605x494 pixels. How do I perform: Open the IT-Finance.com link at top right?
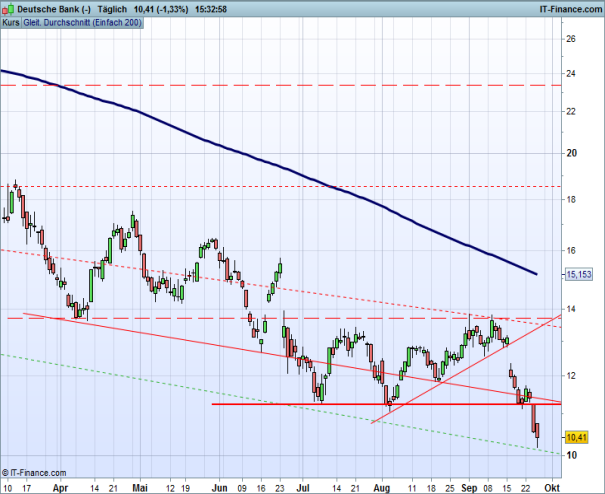click(570, 8)
